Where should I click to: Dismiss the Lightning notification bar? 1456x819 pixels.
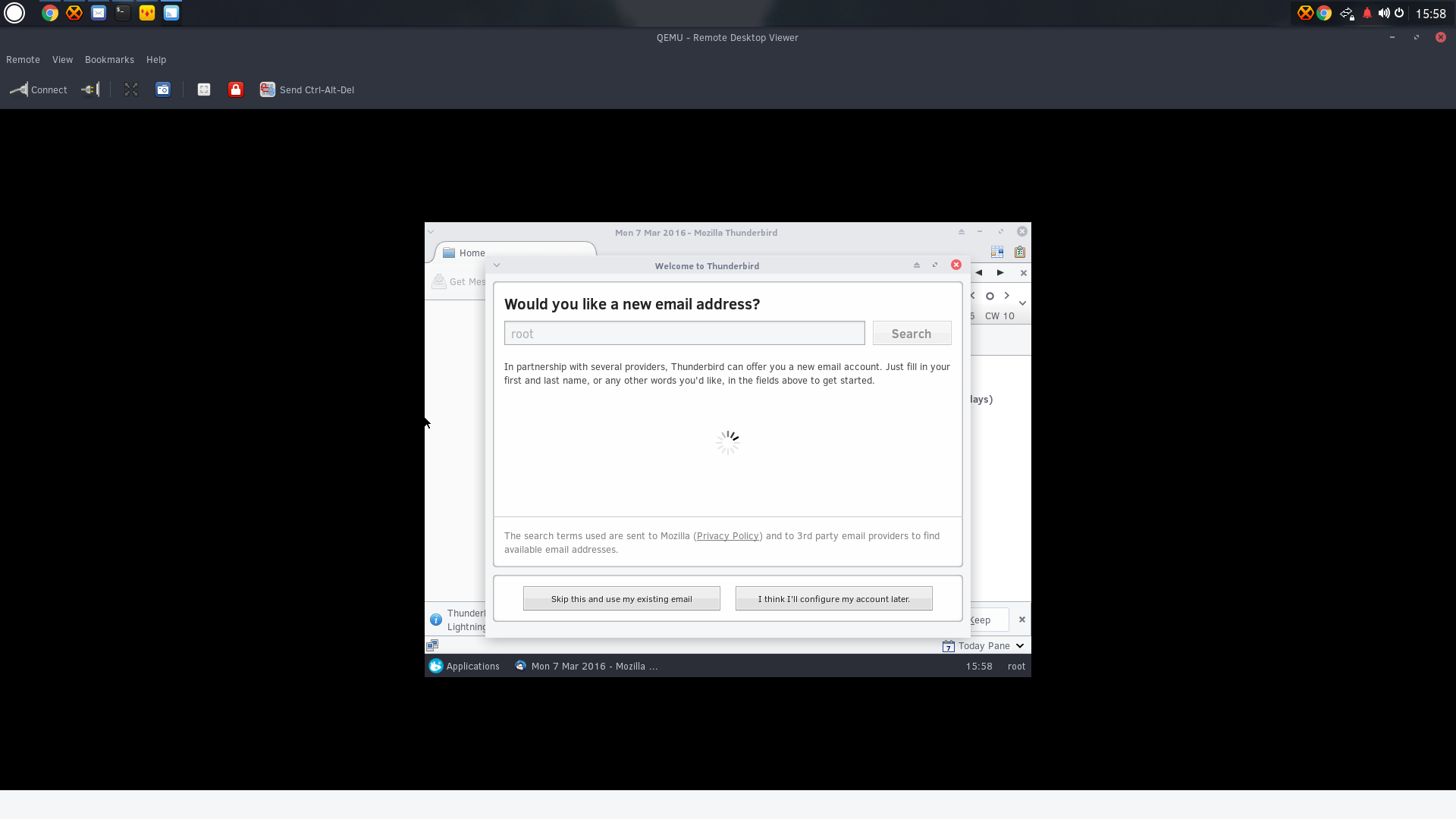(1022, 620)
